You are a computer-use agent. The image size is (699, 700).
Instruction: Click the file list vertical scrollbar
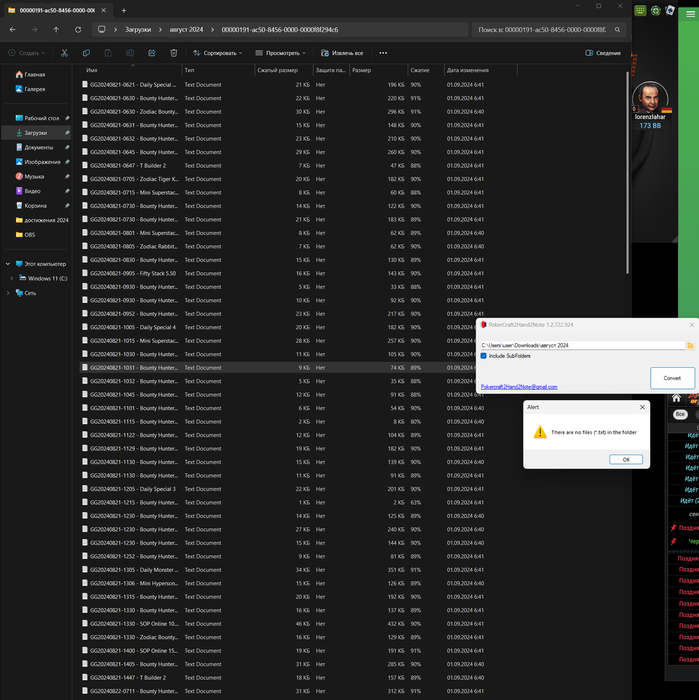click(627, 172)
